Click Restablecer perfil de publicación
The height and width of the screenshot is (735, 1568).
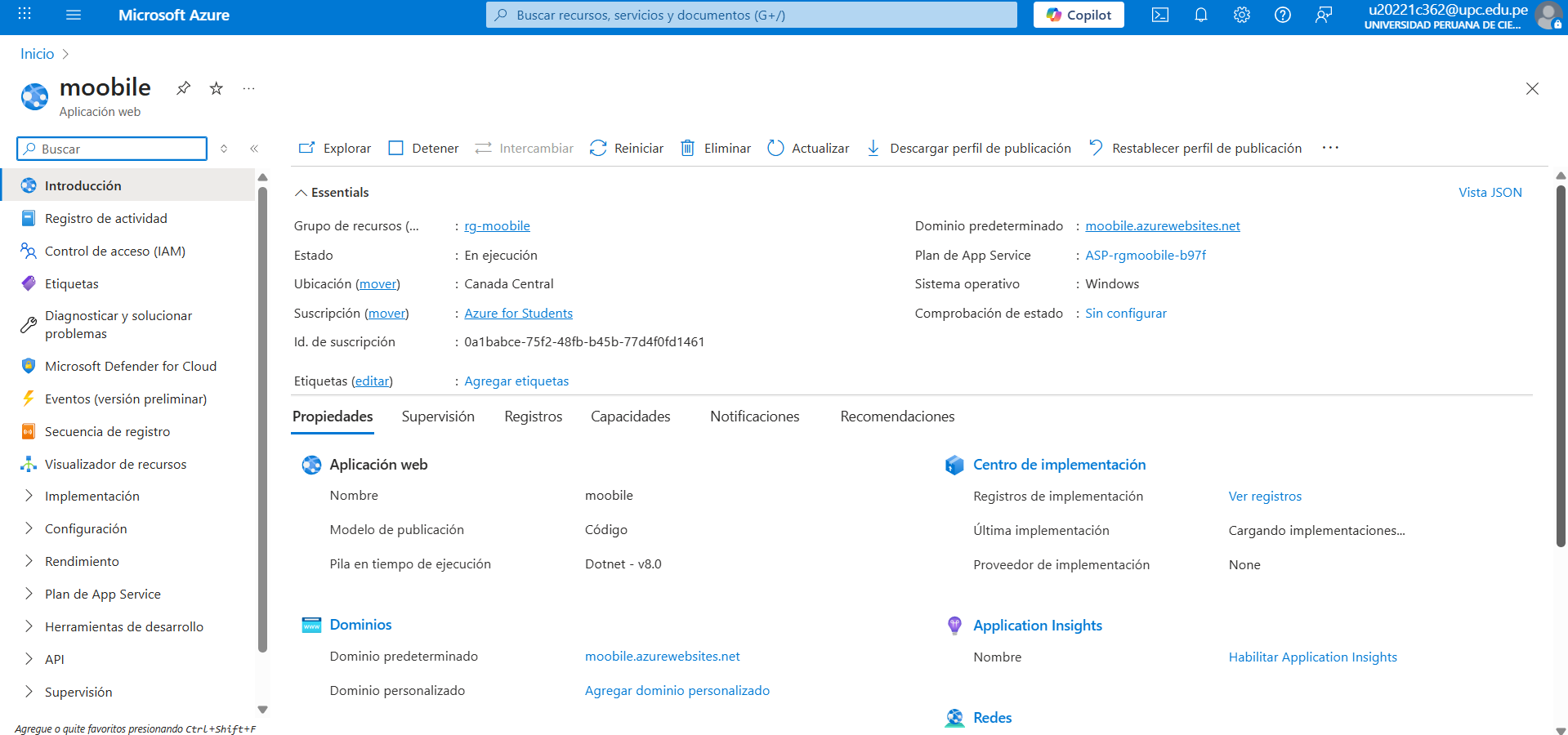(x=1195, y=148)
